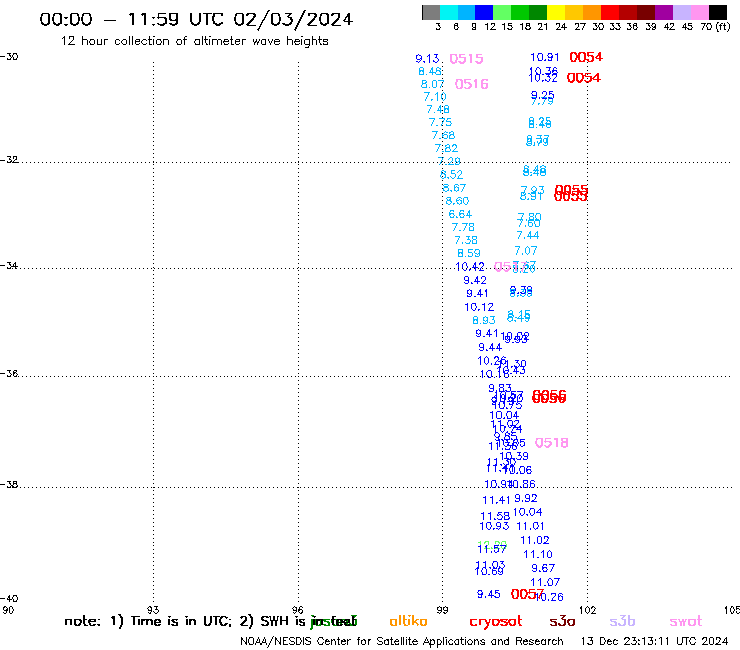Click the wave height value 9.45

click(488, 594)
